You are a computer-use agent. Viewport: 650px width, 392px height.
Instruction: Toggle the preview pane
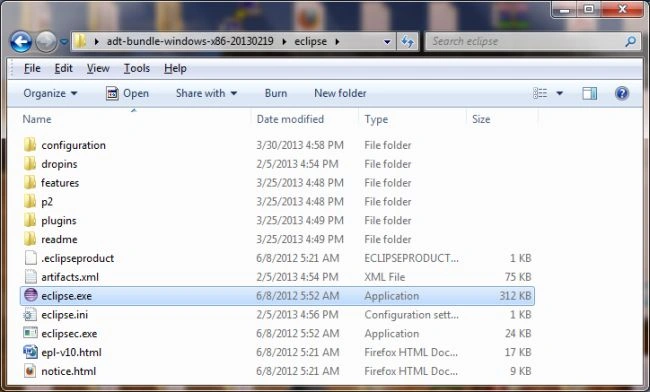click(x=589, y=93)
